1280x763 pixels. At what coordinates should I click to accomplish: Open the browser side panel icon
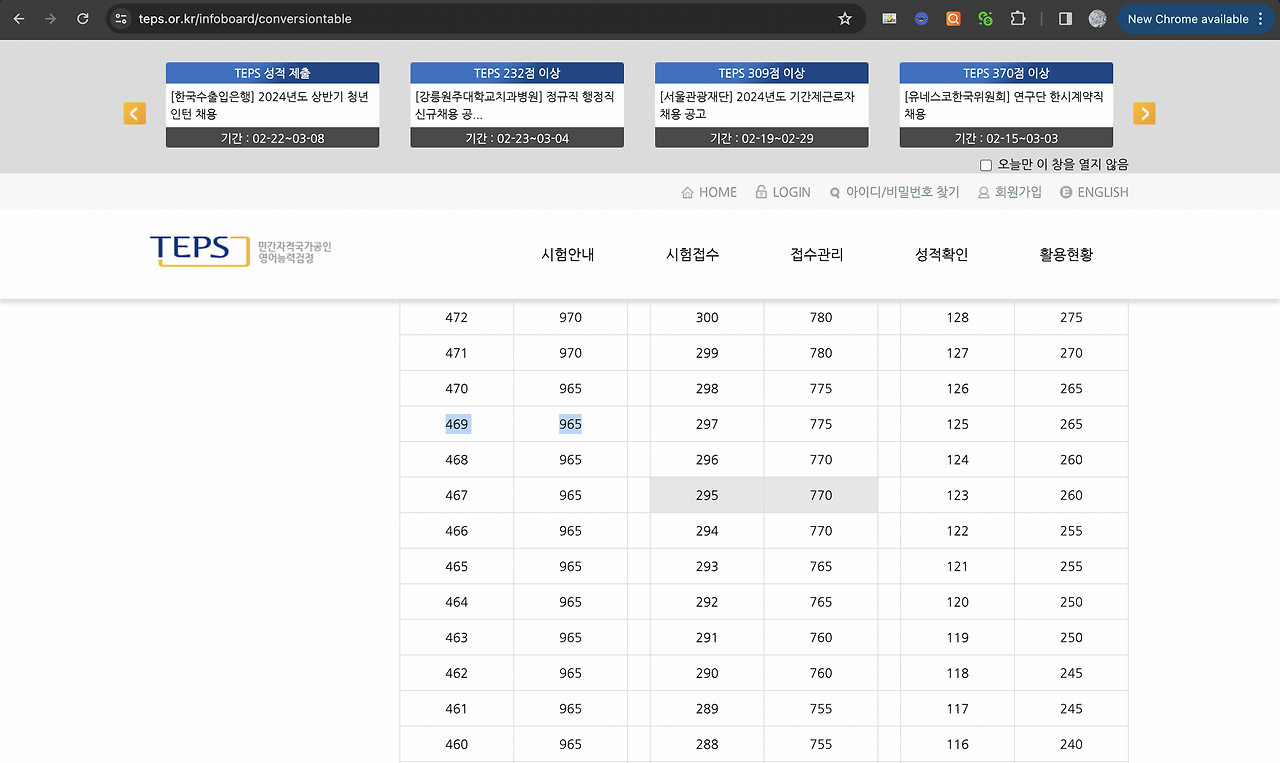(1064, 18)
